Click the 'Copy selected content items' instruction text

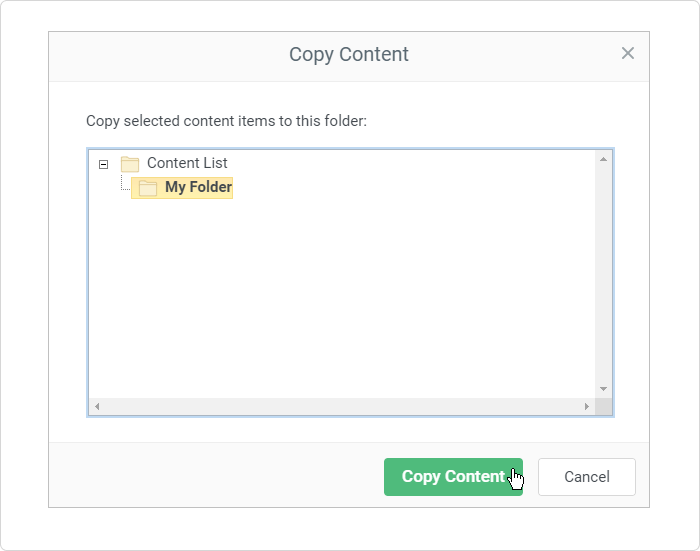click(227, 121)
